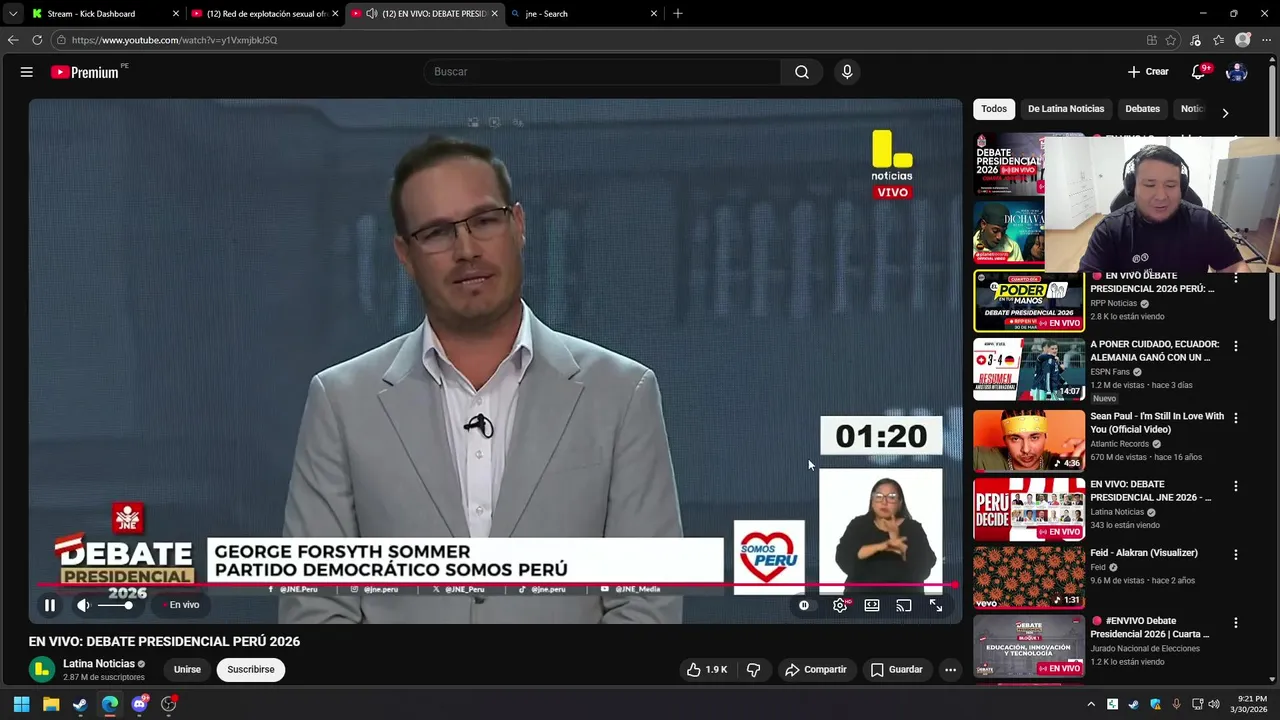
Task: Go back with the browser back arrow
Action: coord(13,40)
